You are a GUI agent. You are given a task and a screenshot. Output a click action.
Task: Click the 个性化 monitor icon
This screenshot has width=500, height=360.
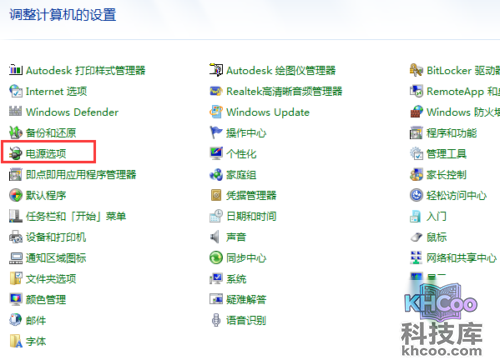pos(216,154)
